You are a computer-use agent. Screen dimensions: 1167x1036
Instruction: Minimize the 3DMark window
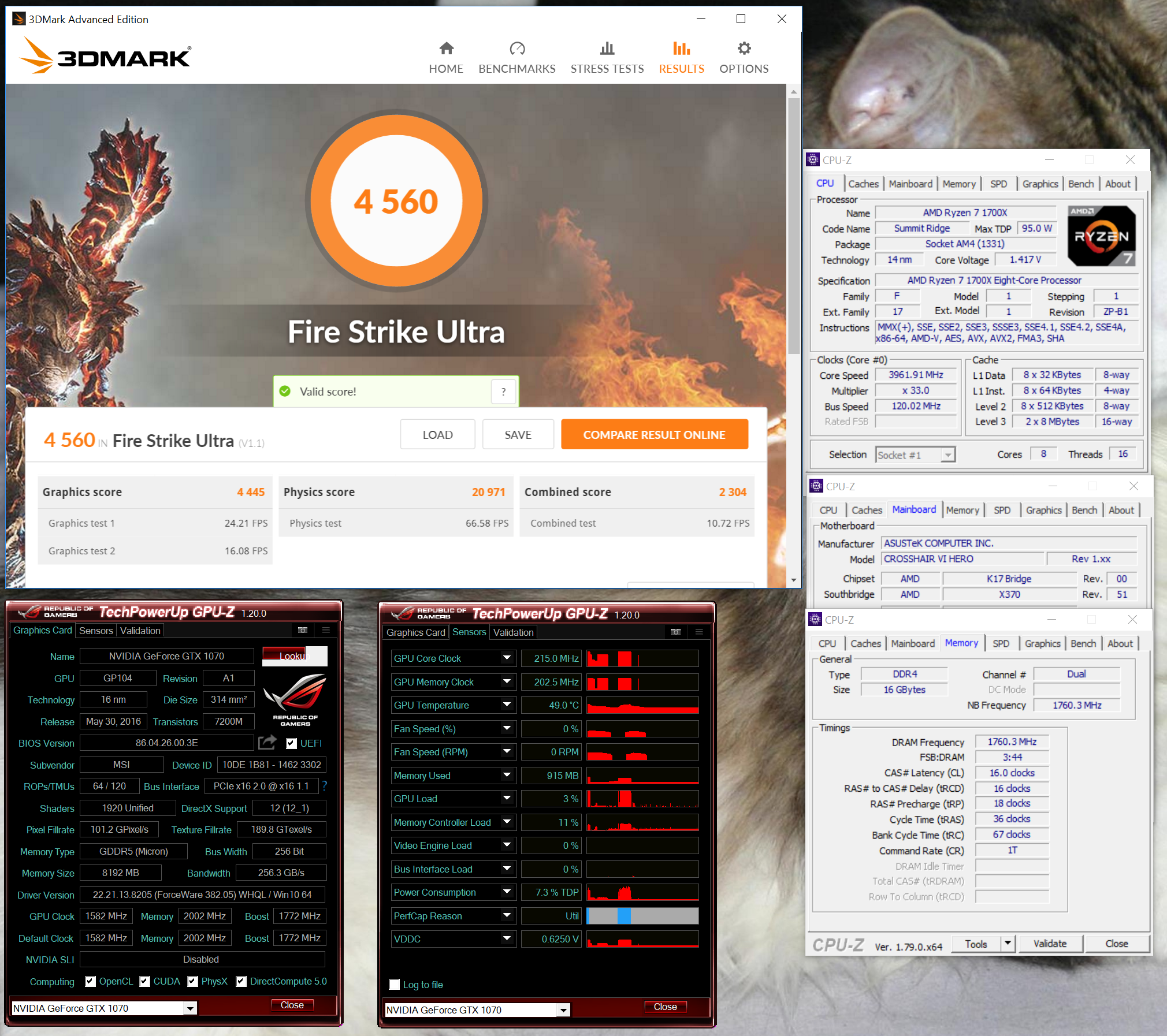click(701, 19)
